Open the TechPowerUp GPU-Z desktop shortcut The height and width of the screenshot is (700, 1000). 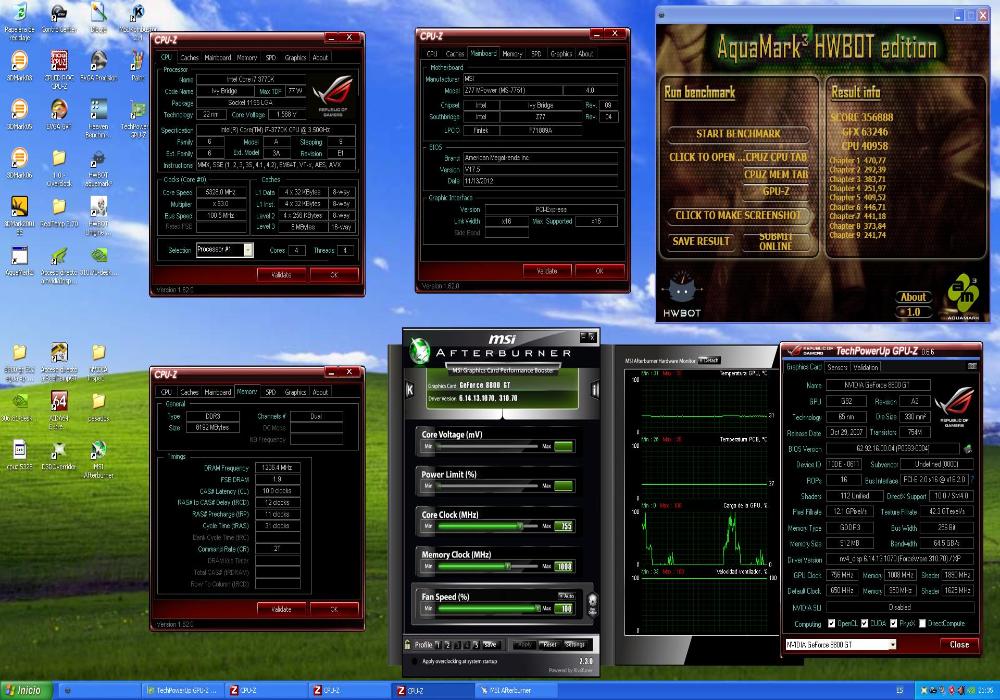pos(136,119)
